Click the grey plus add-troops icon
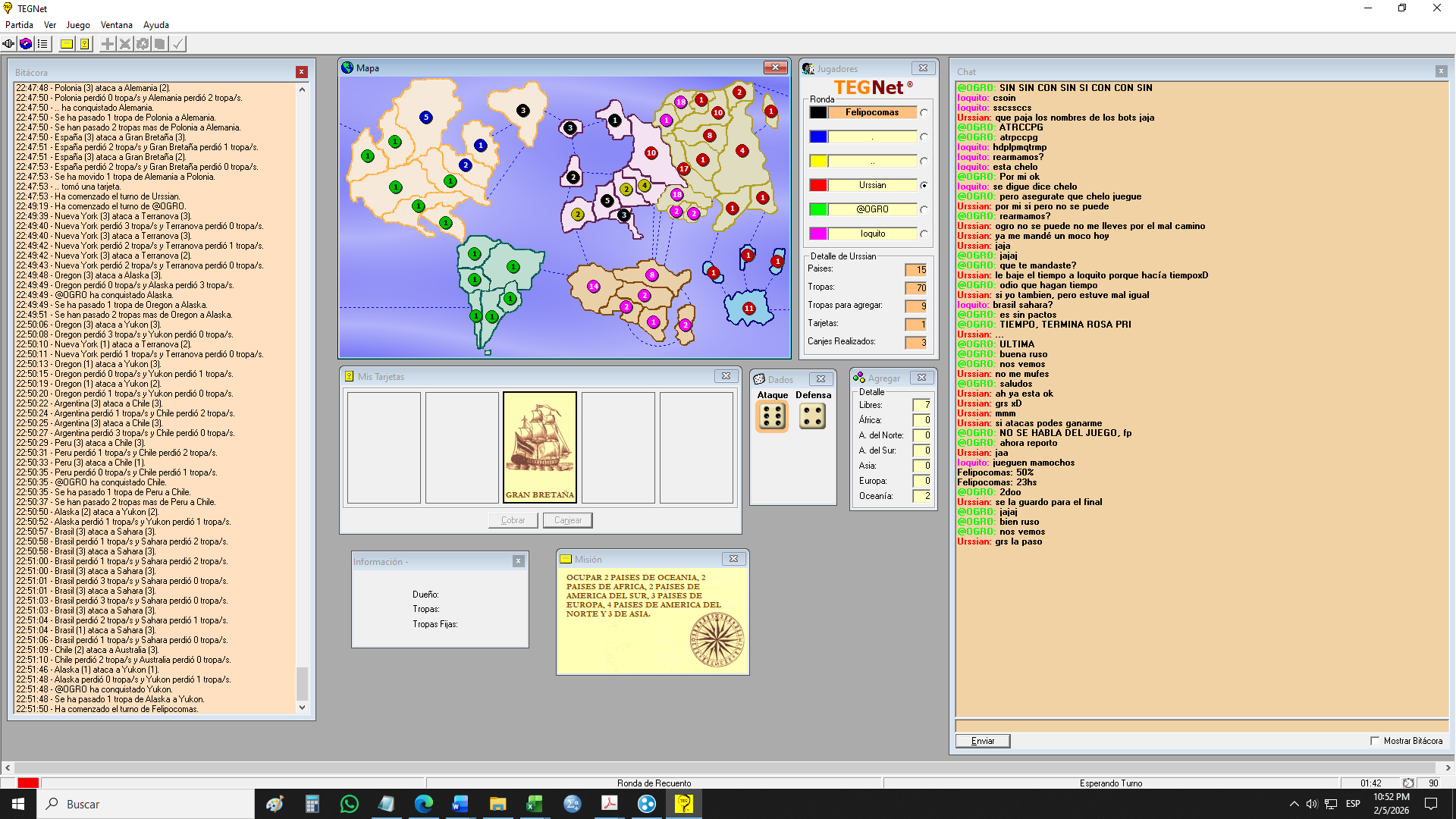1456x819 pixels. (x=108, y=44)
